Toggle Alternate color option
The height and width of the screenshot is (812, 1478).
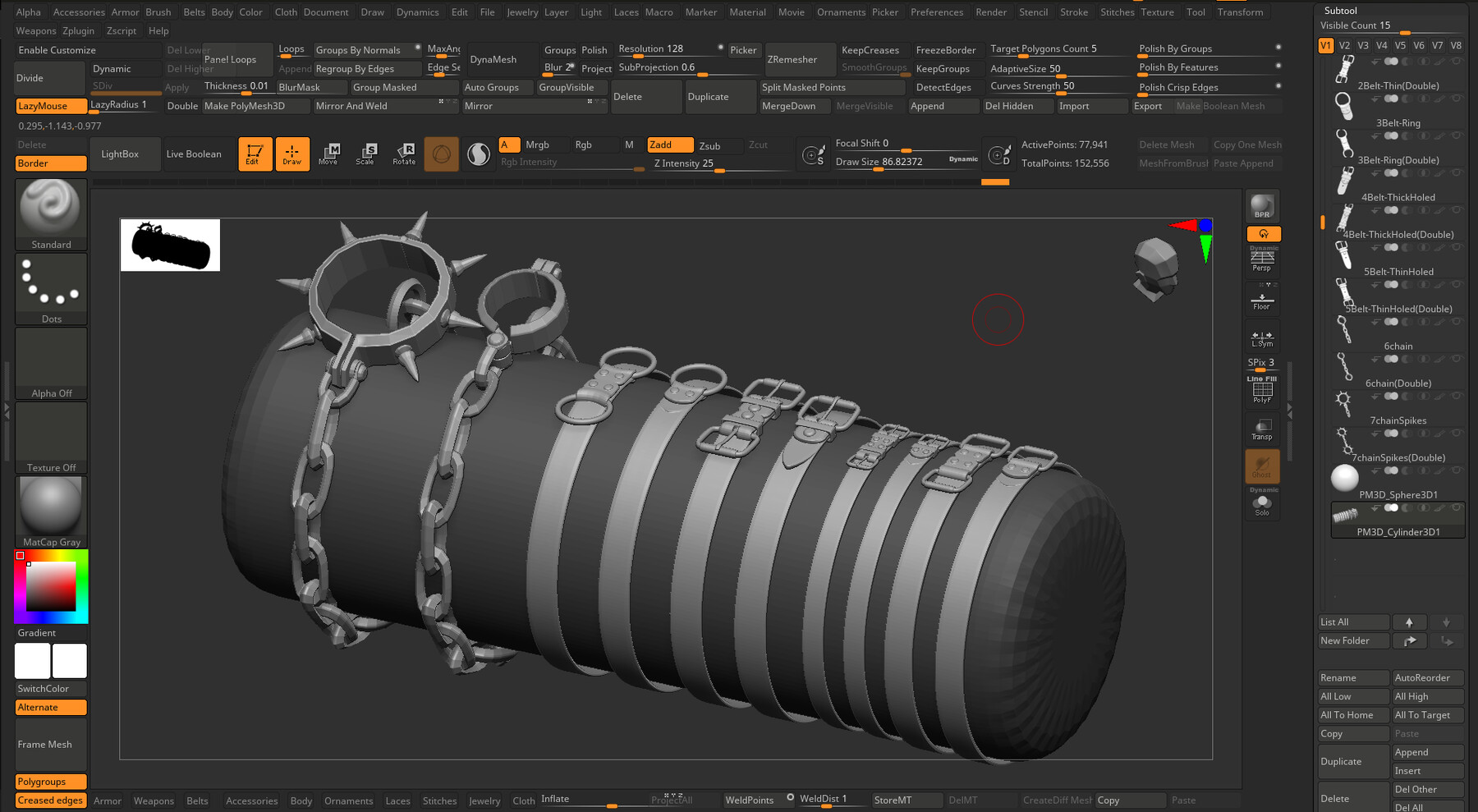[x=51, y=708]
